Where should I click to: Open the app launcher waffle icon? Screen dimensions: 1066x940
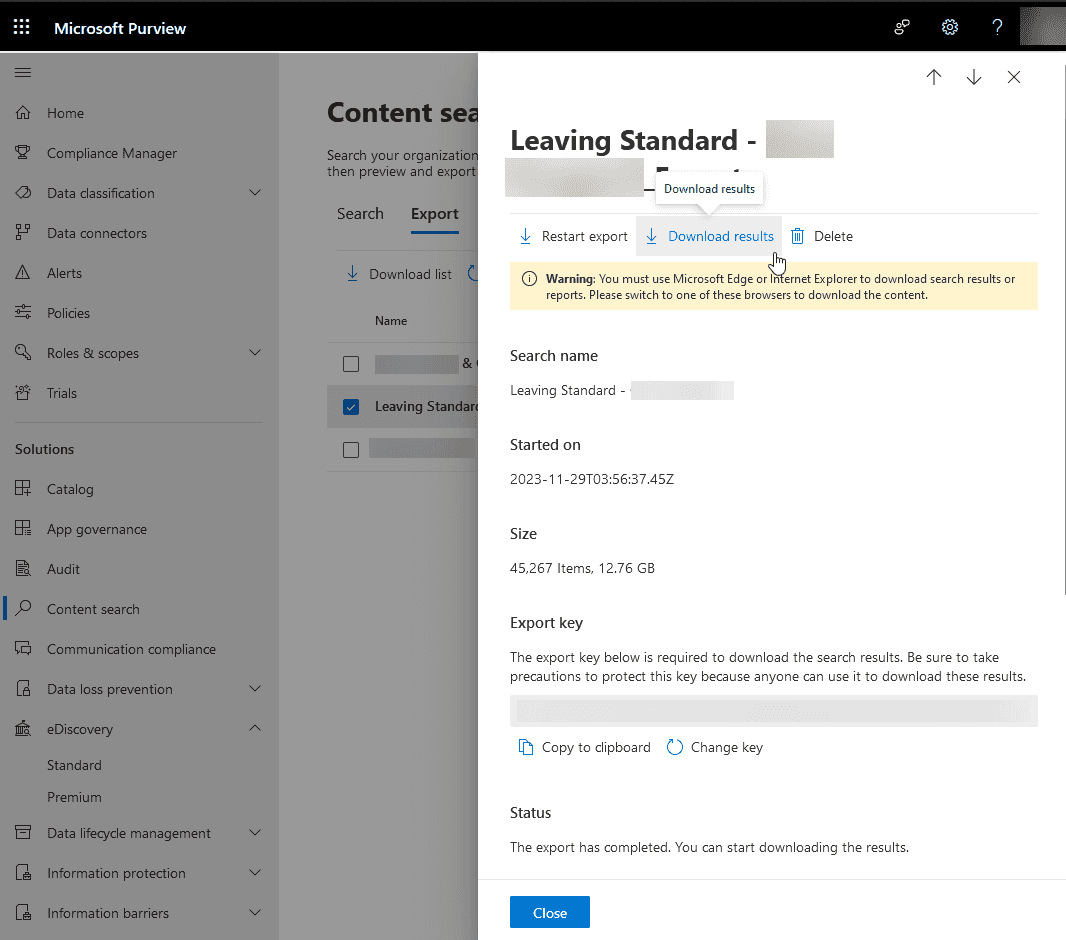pyautogui.click(x=21, y=27)
